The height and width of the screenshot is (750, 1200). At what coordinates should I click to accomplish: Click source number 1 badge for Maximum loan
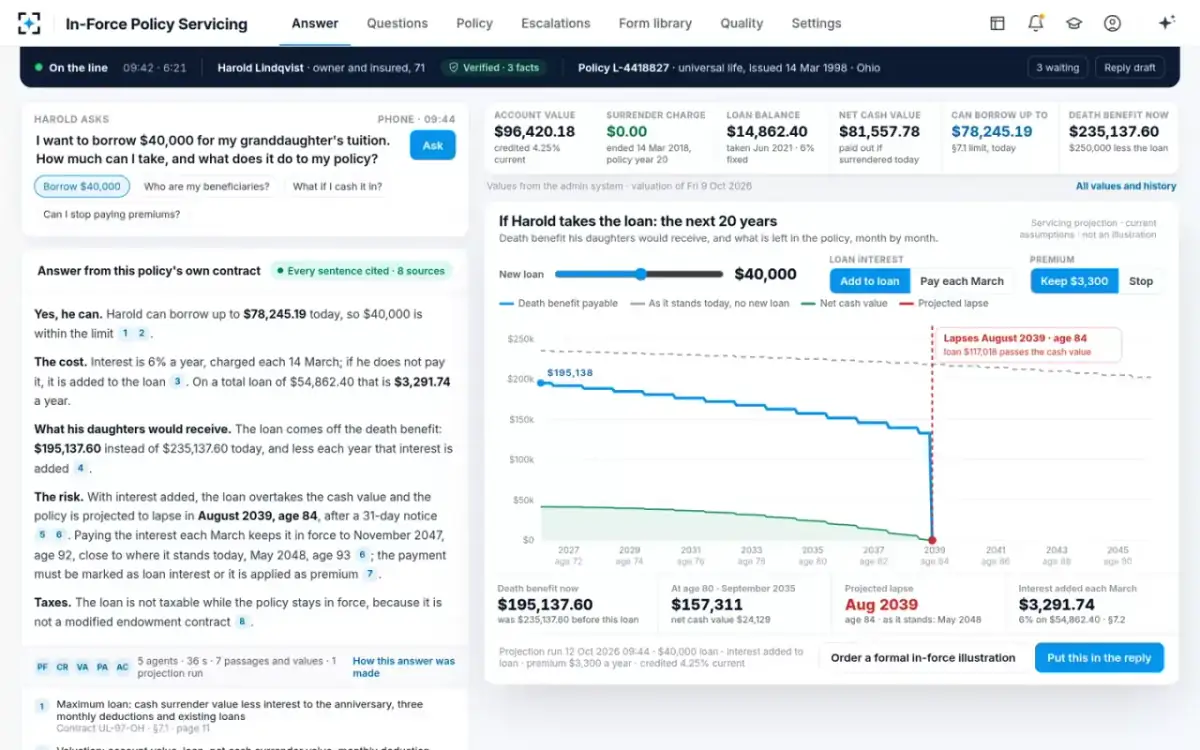click(42, 706)
